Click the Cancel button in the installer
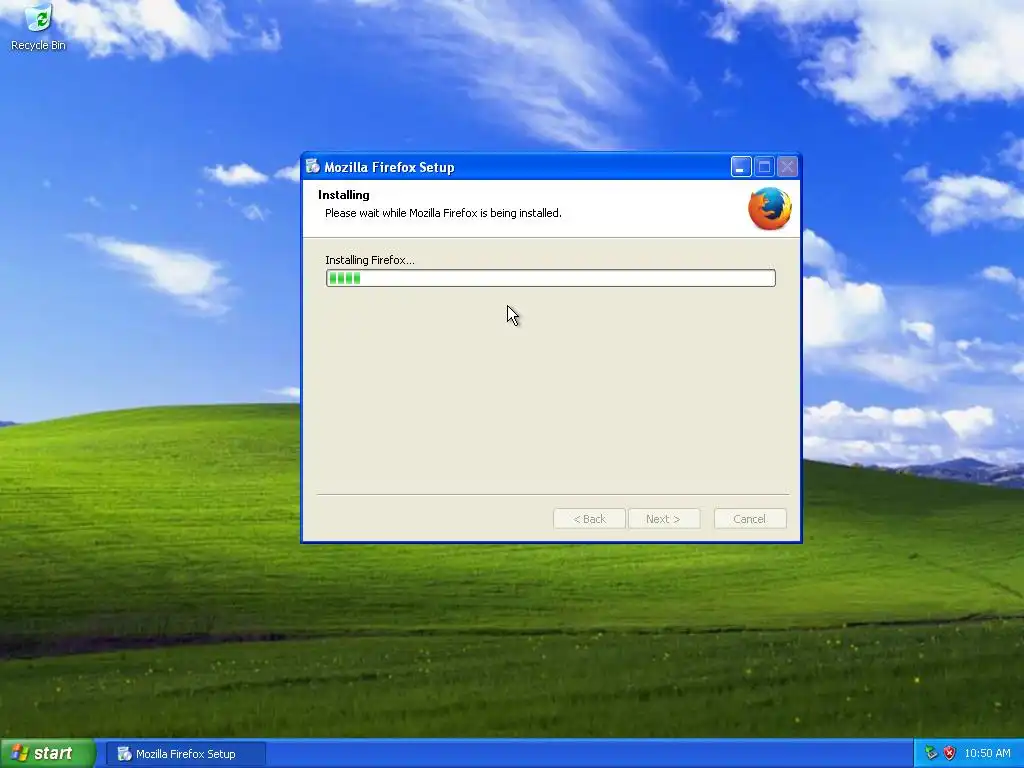The height and width of the screenshot is (768, 1024). pos(750,519)
